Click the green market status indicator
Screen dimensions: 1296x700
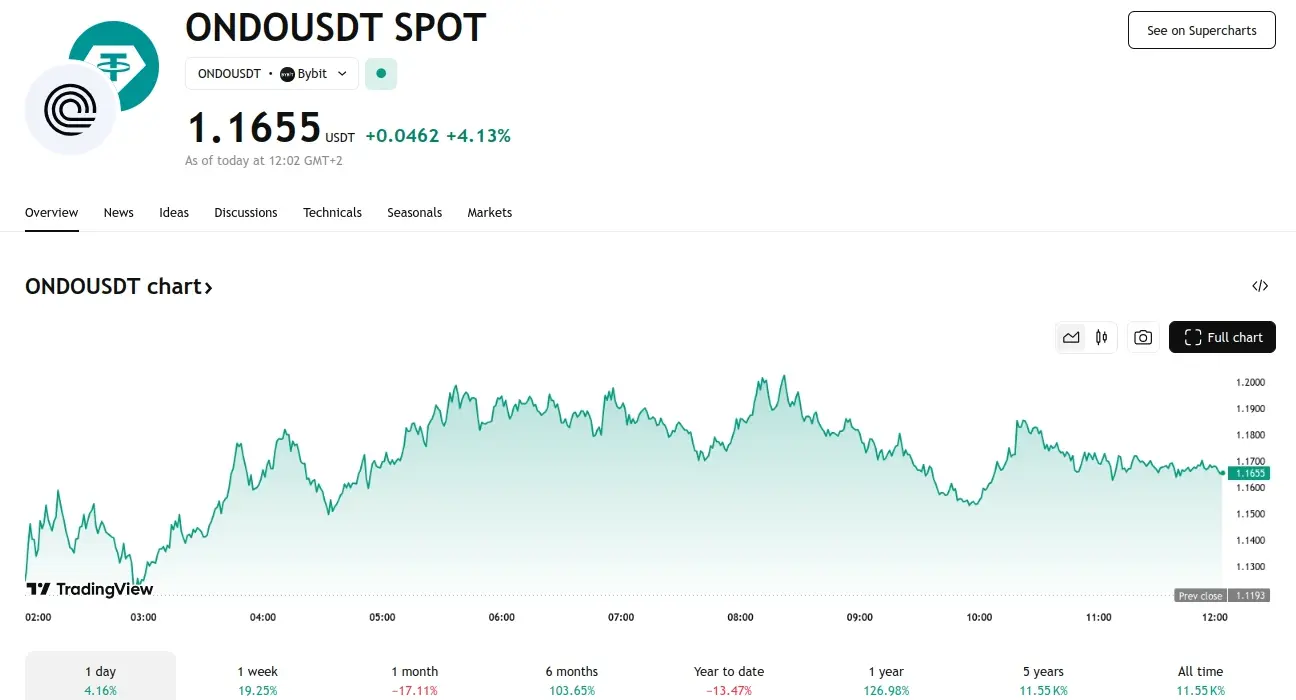pos(381,74)
